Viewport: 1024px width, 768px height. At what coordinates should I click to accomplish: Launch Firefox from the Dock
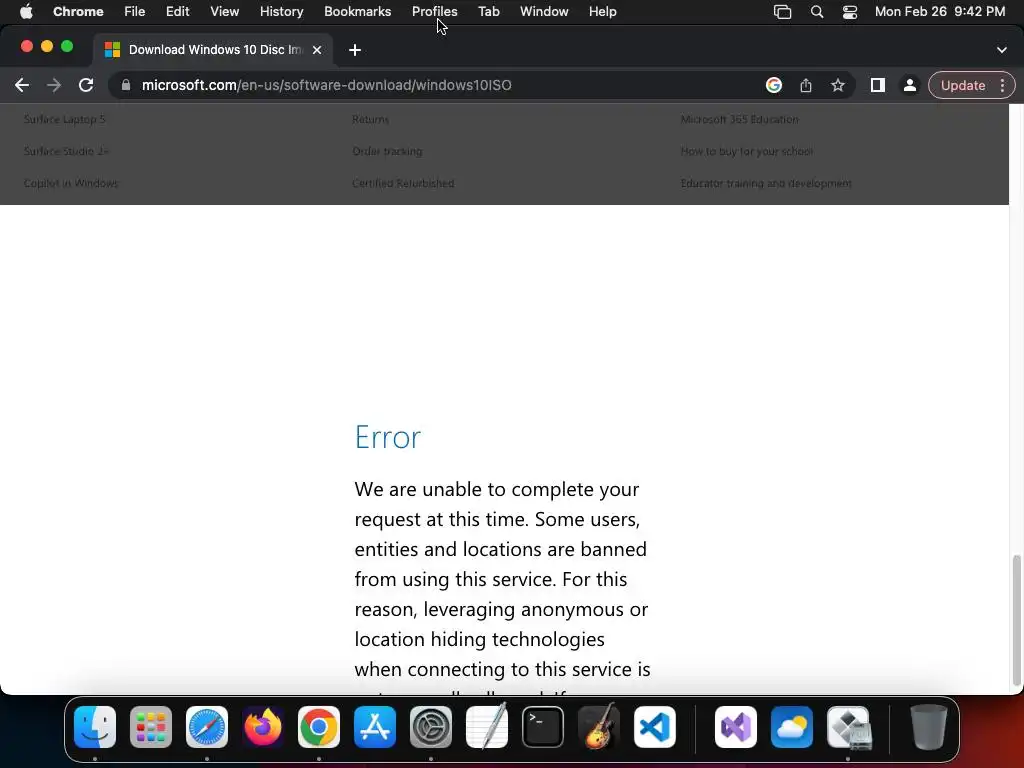[x=263, y=727]
